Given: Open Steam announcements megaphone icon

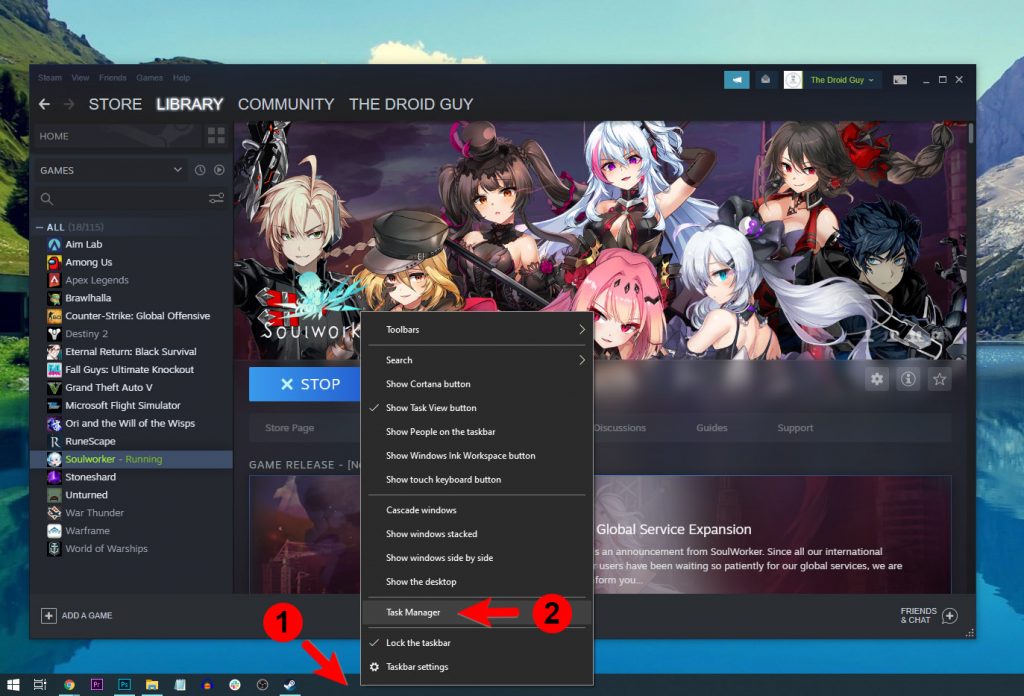Looking at the screenshot, I should click(737, 80).
